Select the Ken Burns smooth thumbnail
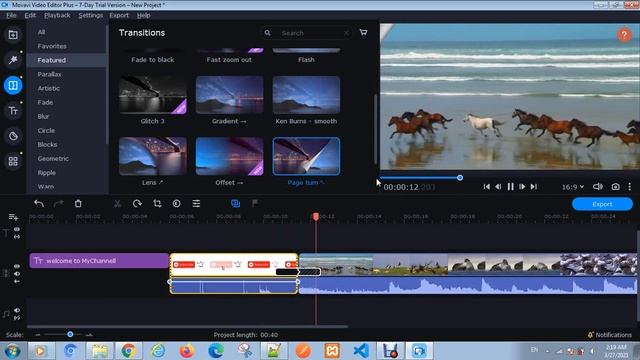This screenshot has height=360, width=640. [x=306, y=95]
